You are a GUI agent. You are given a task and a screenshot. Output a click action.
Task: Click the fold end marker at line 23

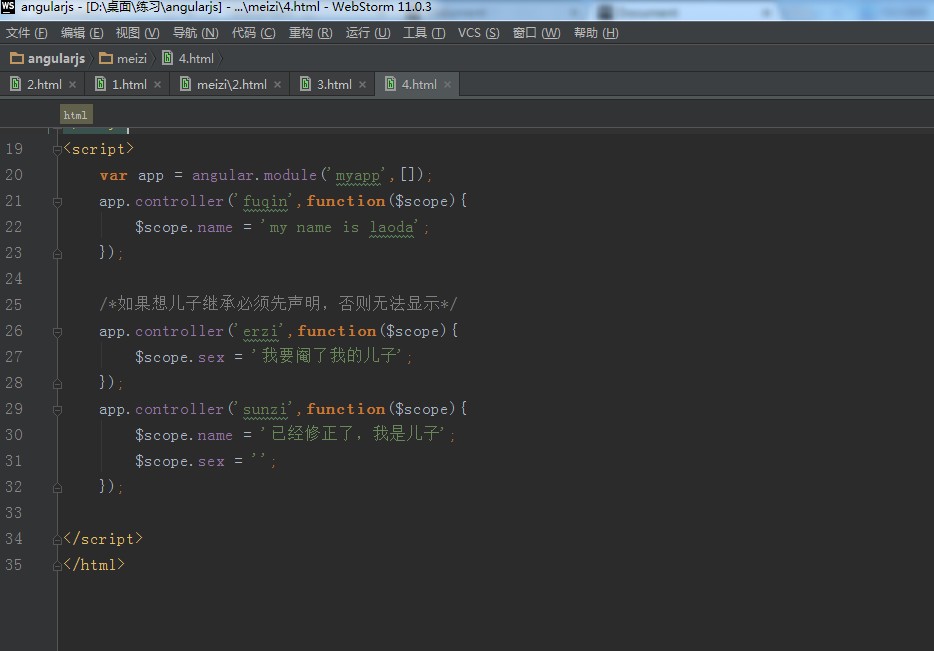point(57,254)
